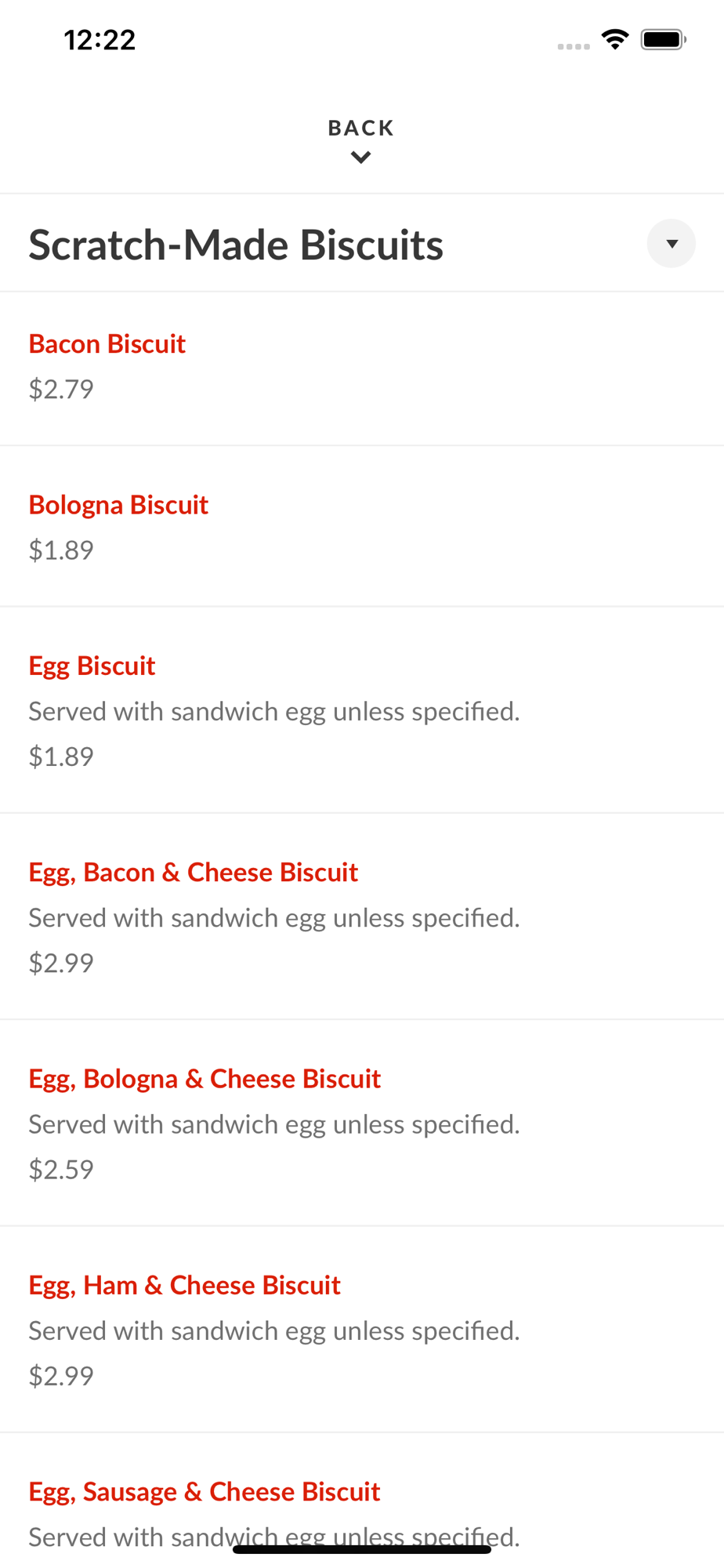
Task: Tap the BACK button at top
Action: pos(360,128)
